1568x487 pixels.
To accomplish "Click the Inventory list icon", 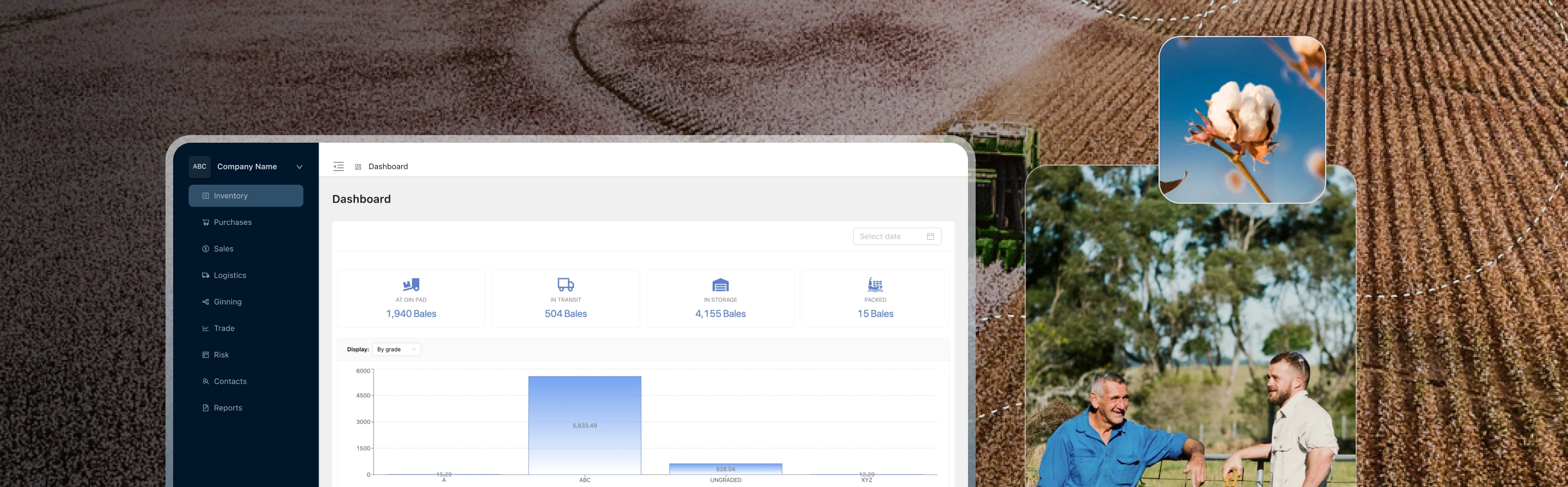I will tap(206, 196).
